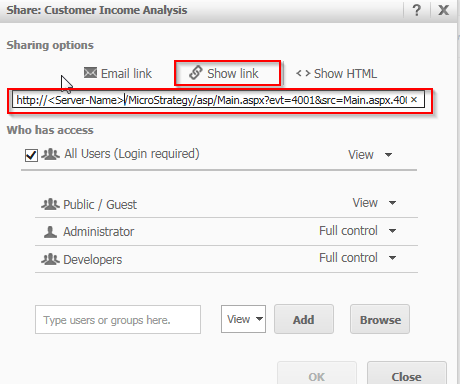Click the 'All Users (Login required)' label
The width and height of the screenshot is (460, 384).
(132, 154)
